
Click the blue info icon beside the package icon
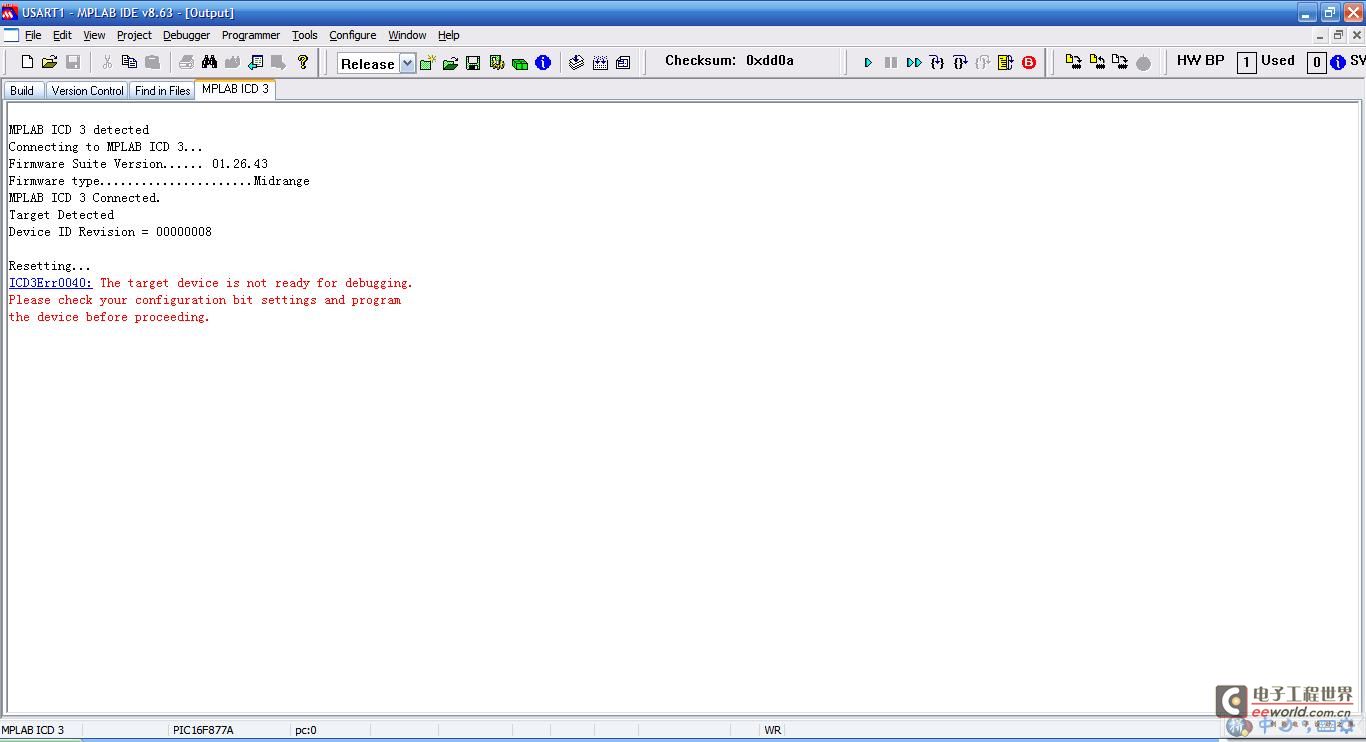point(543,62)
